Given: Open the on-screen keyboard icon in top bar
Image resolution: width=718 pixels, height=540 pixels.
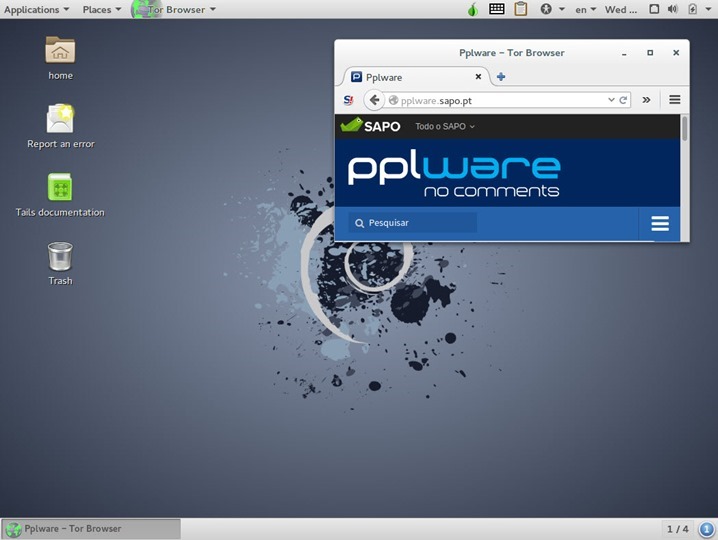Looking at the screenshot, I should (497, 9).
